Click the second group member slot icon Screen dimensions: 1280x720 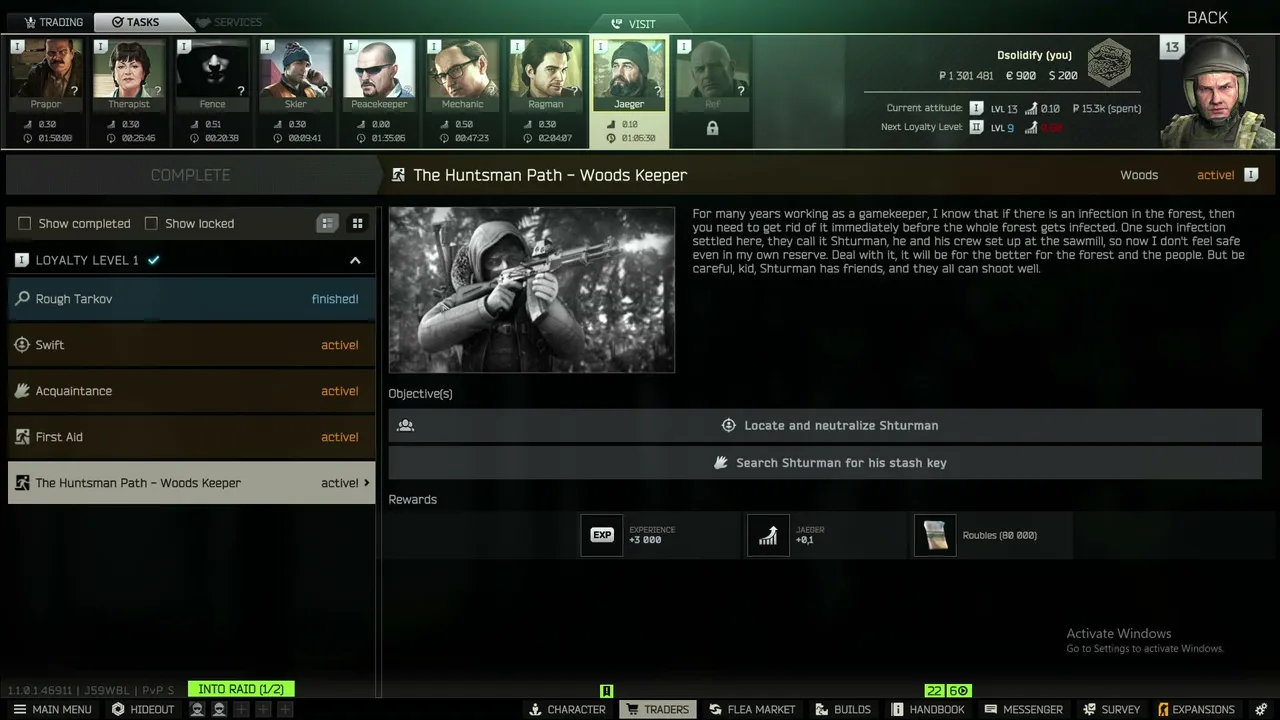(x=219, y=709)
